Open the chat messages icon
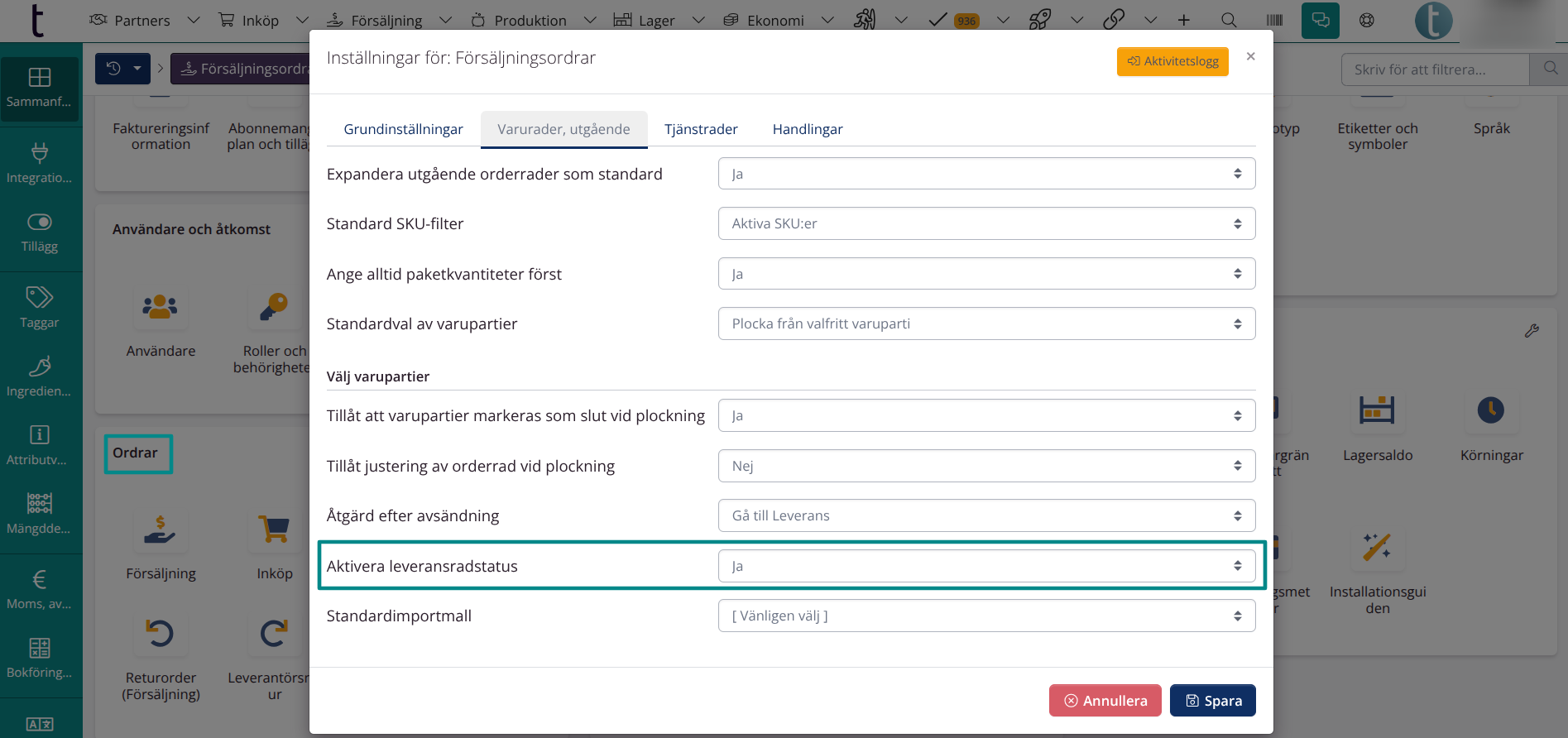1568x738 pixels. tap(1320, 20)
